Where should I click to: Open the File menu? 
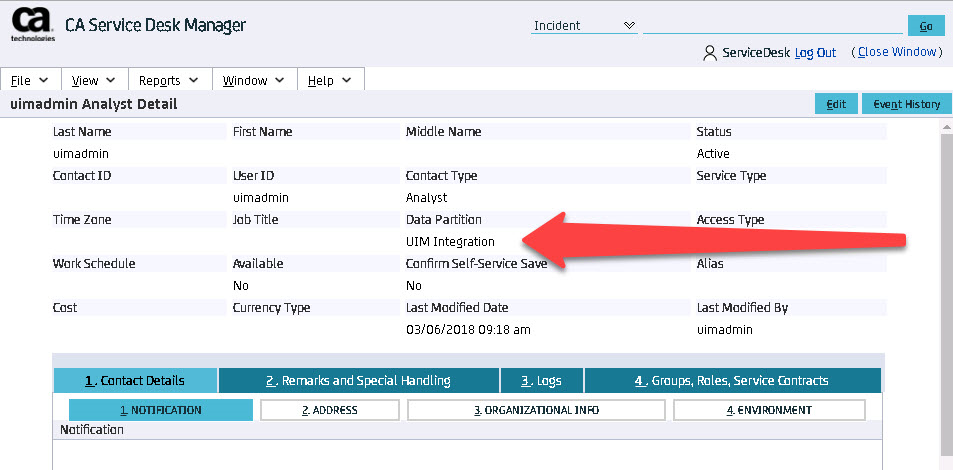31,80
